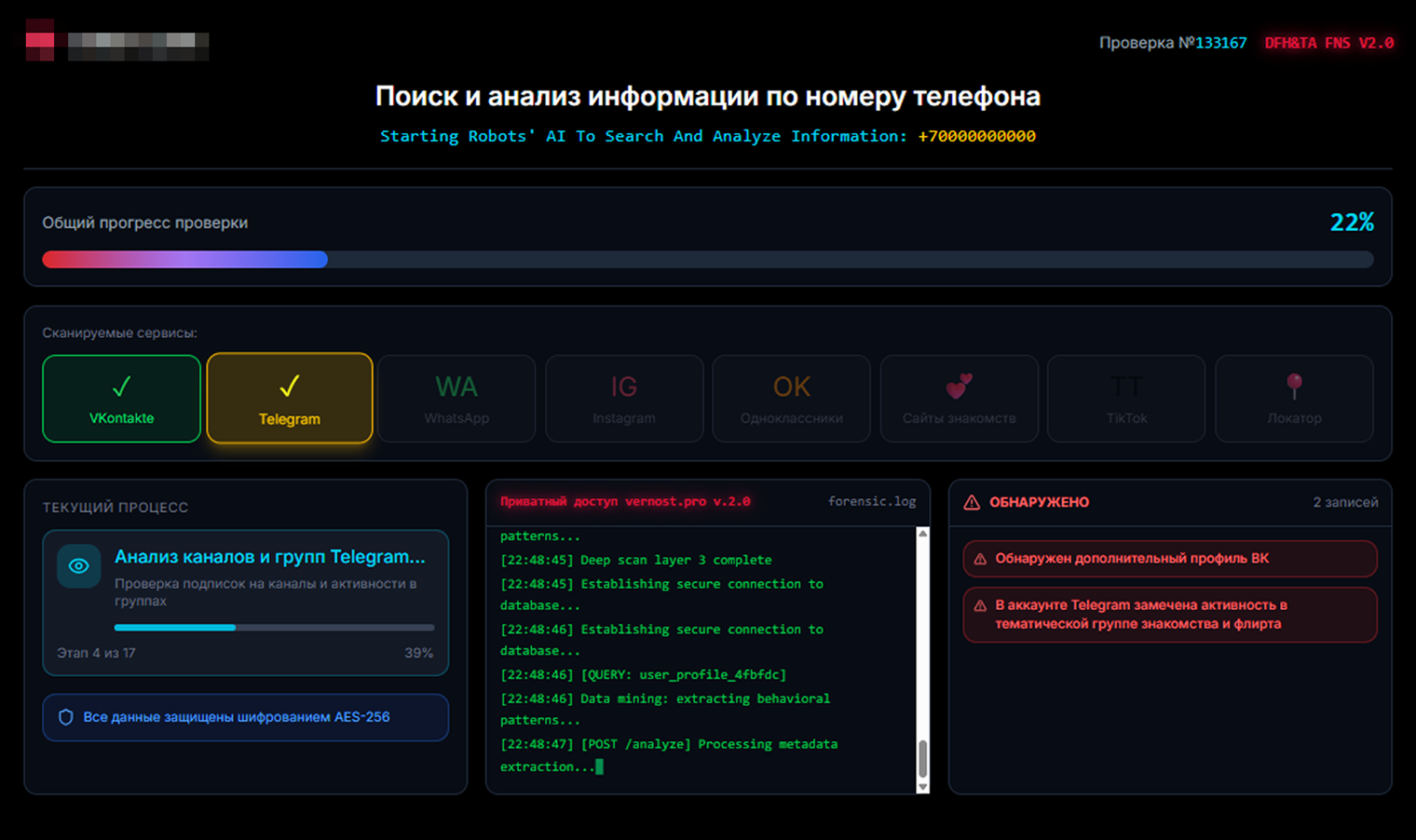Viewport: 1416px width, 840px height.
Task: Click the forensic log scrollbar thumb
Action: (x=922, y=759)
